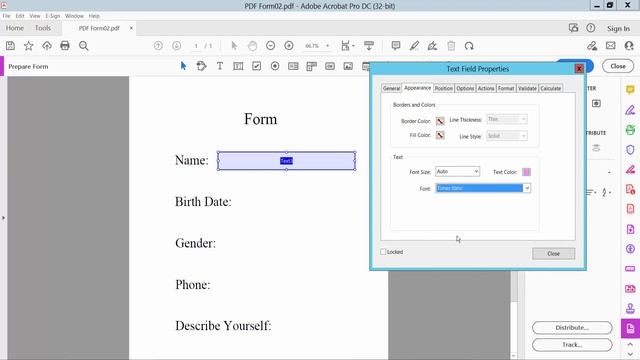Switch to the General tab

(x=391, y=88)
